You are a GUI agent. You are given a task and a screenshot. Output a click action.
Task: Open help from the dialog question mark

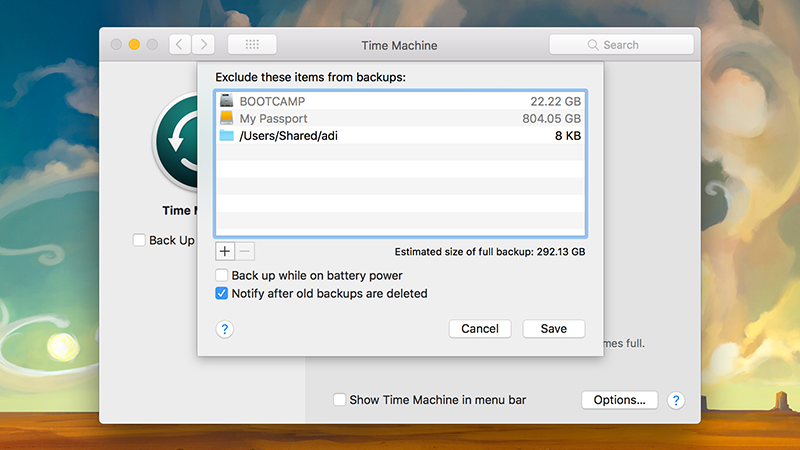224,329
